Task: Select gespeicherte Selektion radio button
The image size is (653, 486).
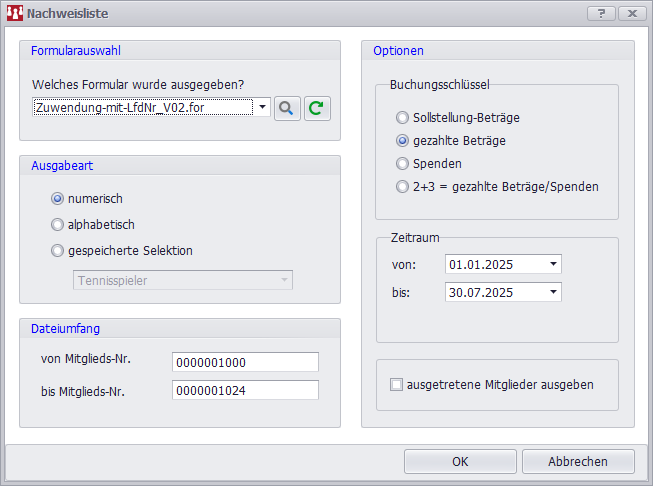Action: tap(57, 251)
